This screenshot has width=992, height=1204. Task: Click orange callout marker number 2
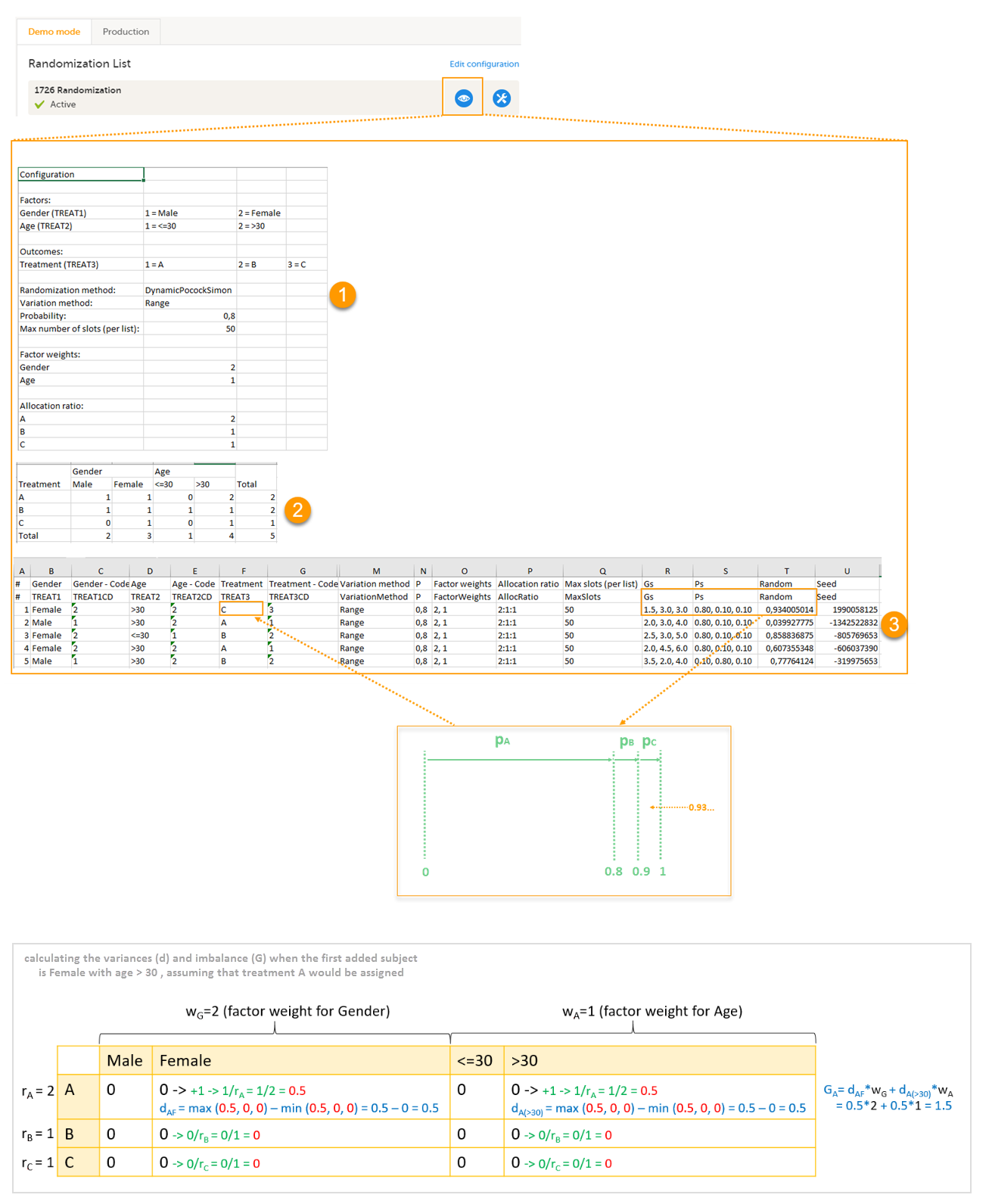click(x=297, y=510)
